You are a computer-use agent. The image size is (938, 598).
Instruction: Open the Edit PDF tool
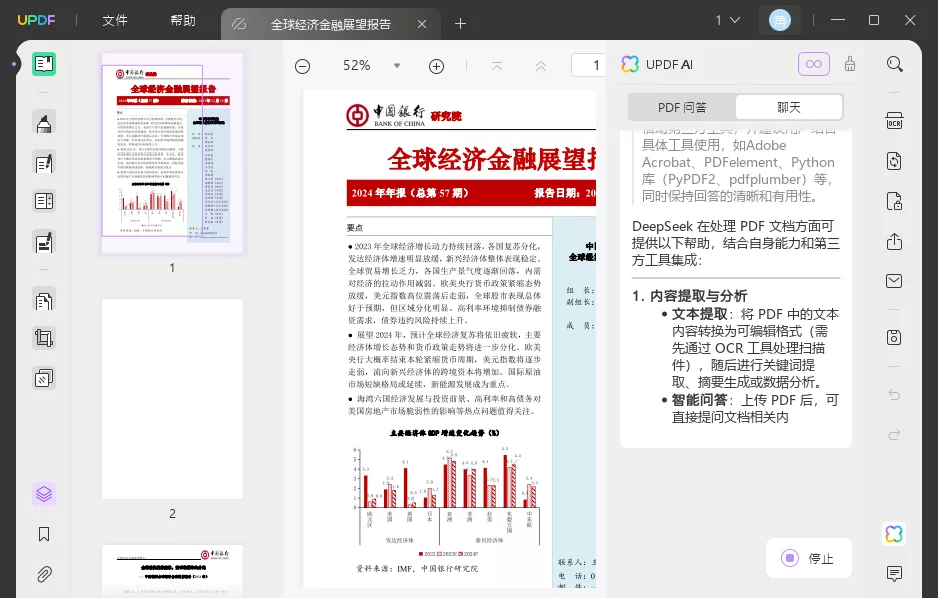point(44,163)
